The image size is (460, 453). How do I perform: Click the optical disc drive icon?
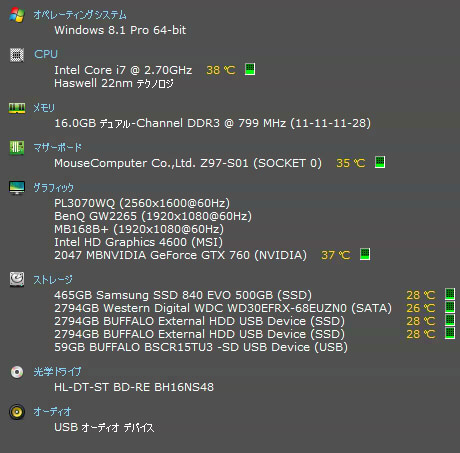point(17,372)
